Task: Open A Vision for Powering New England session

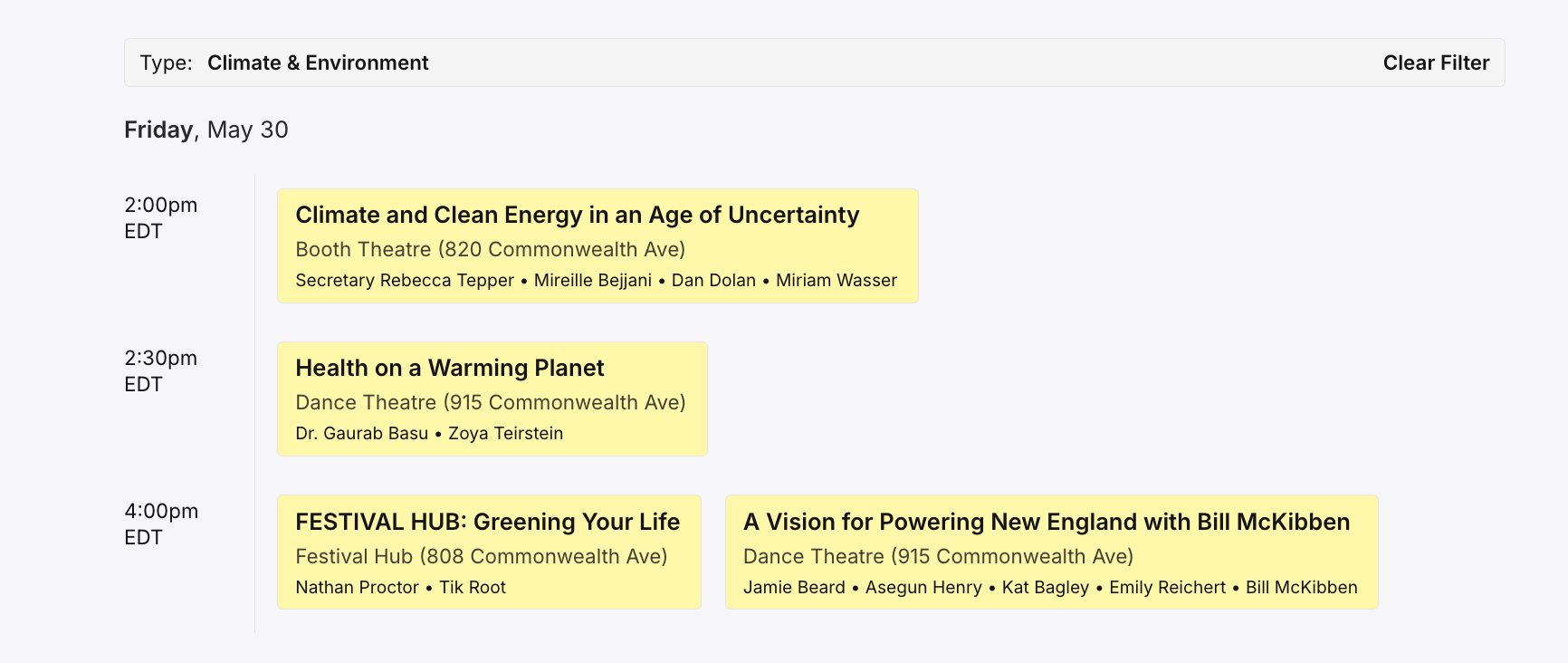Action: [1046, 523]
